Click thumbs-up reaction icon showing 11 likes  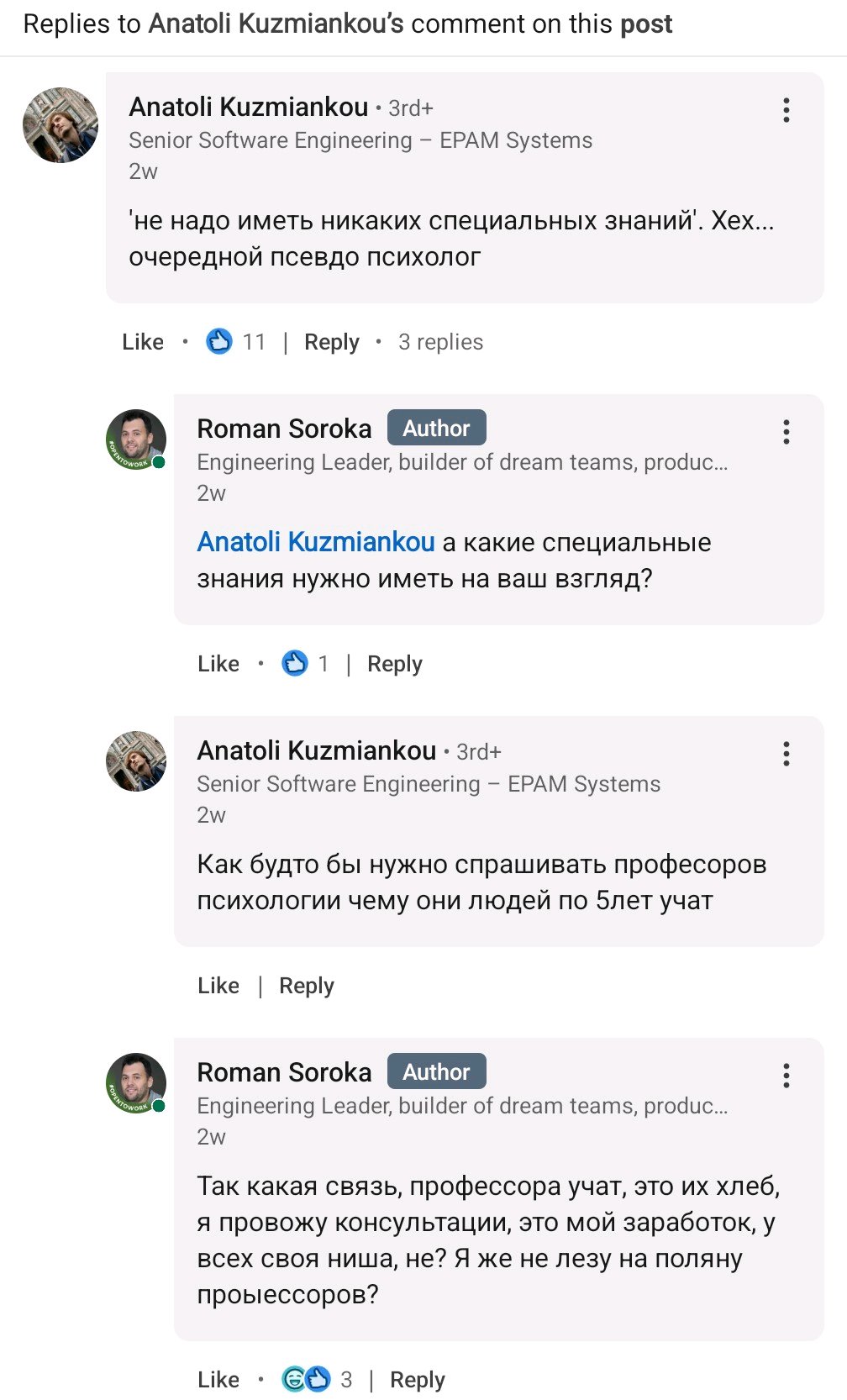[219, 342]
